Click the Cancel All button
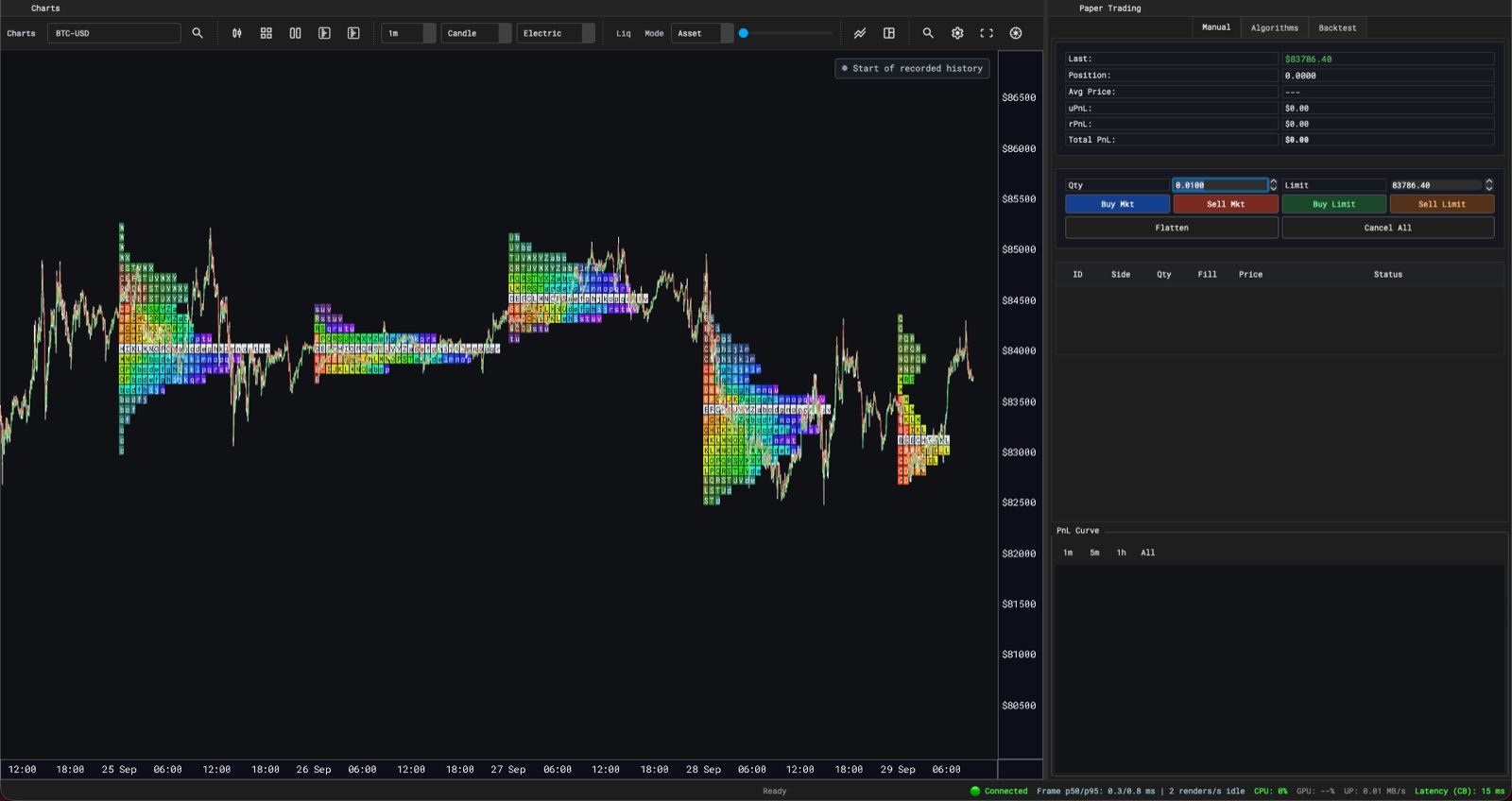Screen dimensions: 1512x801 pyautogui.click(x=1388, y=228)
